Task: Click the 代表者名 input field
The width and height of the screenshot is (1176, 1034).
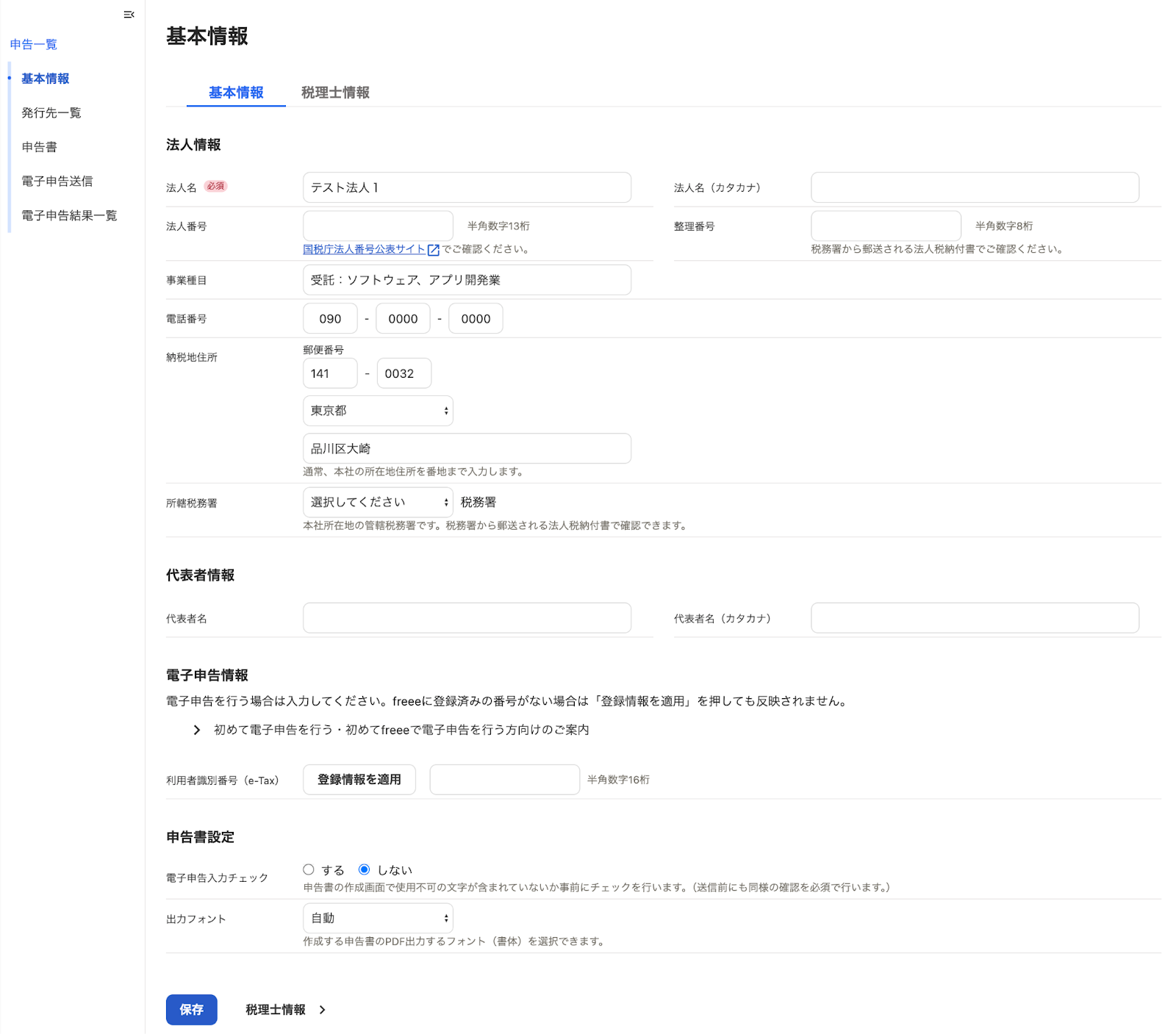Action: pos(467,618)
